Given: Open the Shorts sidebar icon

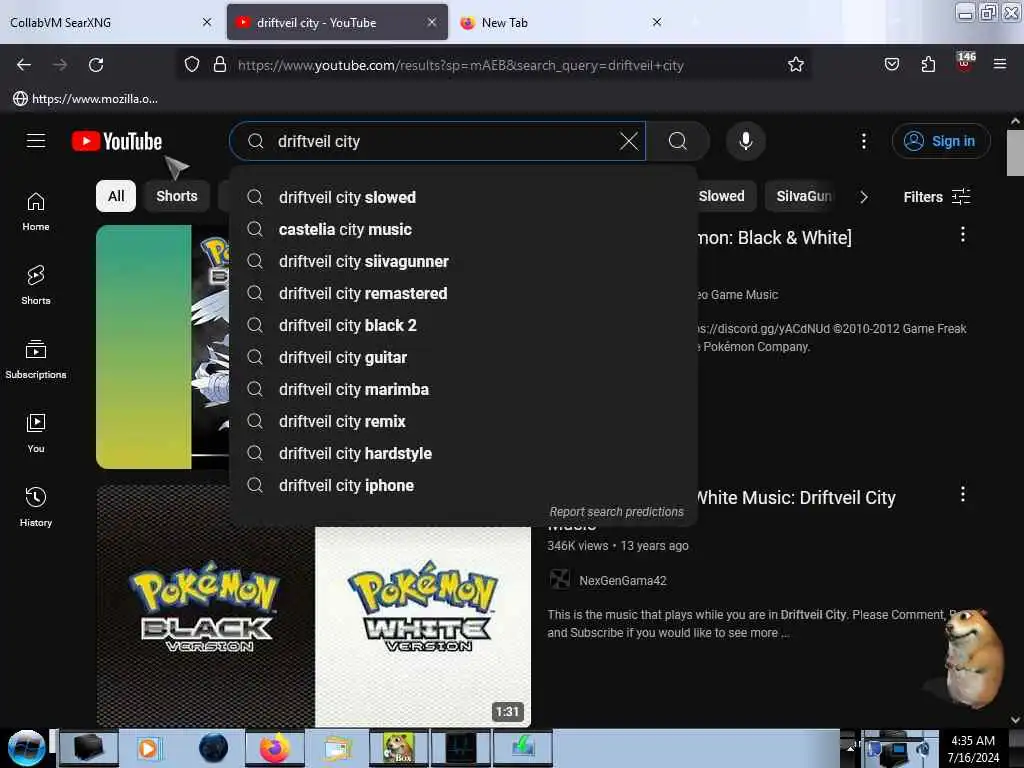Looking at the screenshot, I should pyautogui.click(x=36, y=285).
